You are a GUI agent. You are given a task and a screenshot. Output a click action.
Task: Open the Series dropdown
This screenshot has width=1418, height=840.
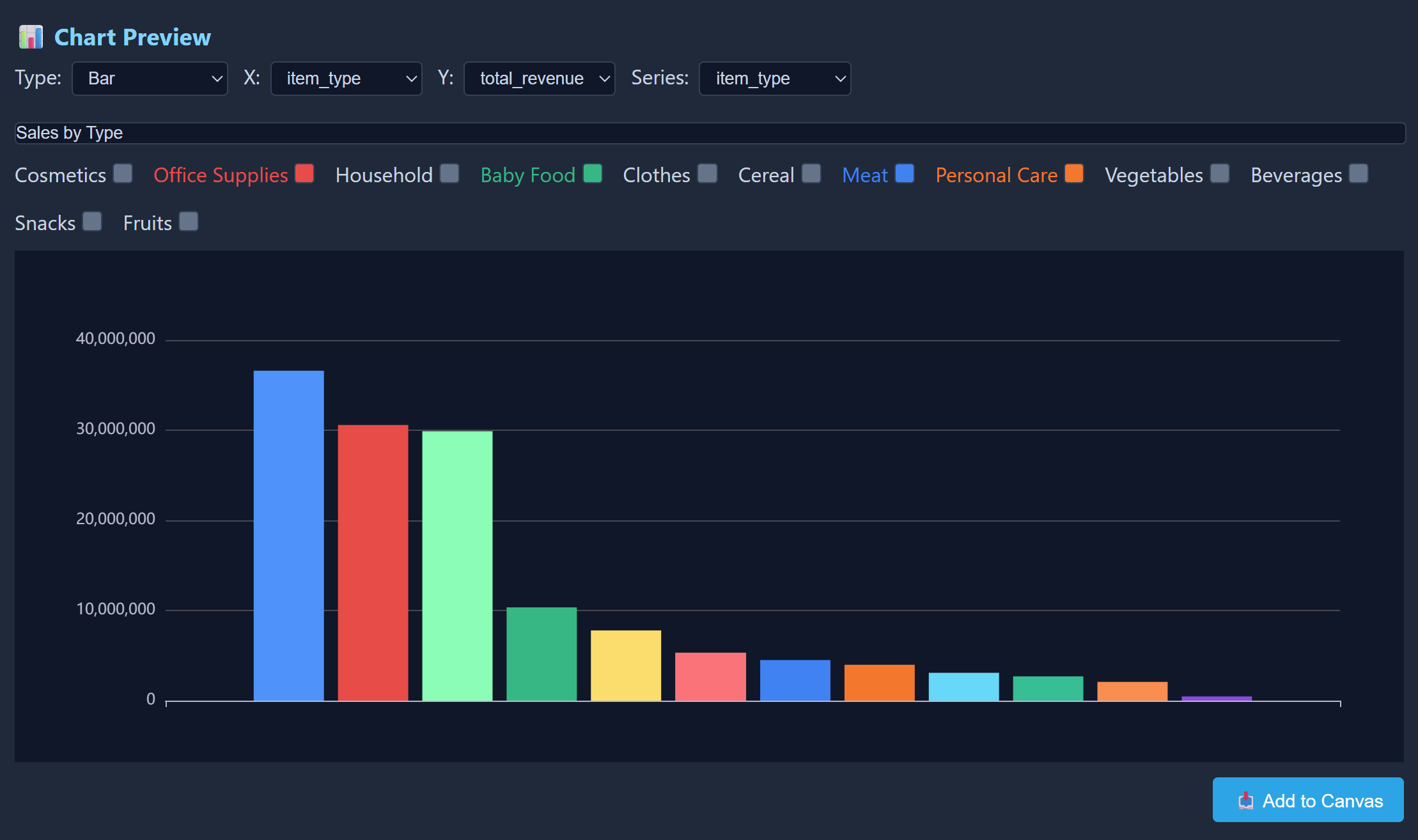(774, 79)
